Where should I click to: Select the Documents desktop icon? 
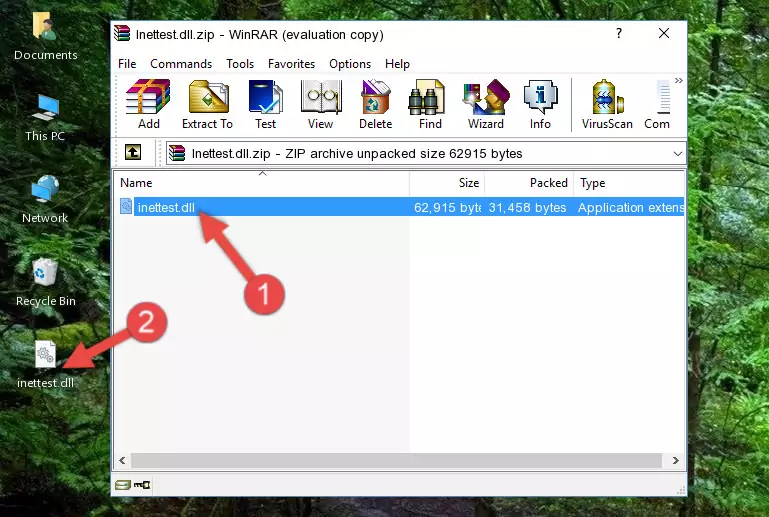(45, 37)
